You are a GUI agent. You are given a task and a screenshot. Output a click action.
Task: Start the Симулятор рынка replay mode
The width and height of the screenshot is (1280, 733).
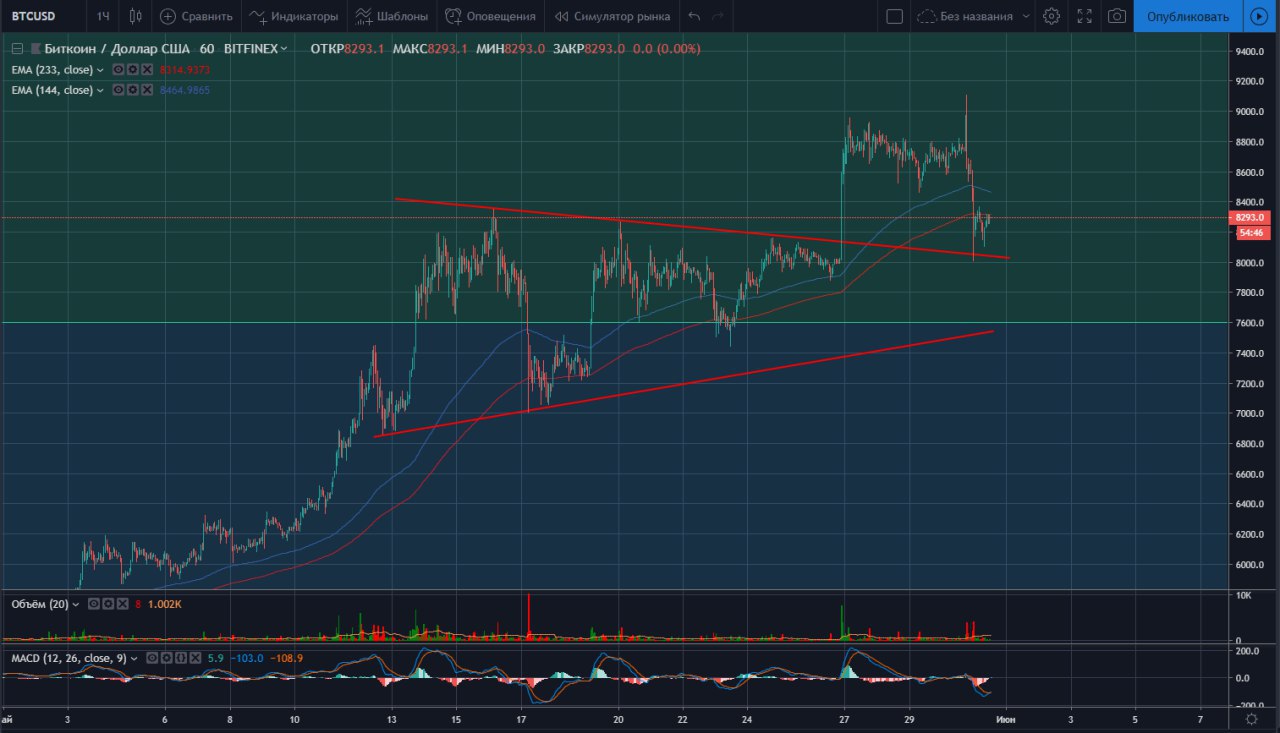tap(612, 16)
